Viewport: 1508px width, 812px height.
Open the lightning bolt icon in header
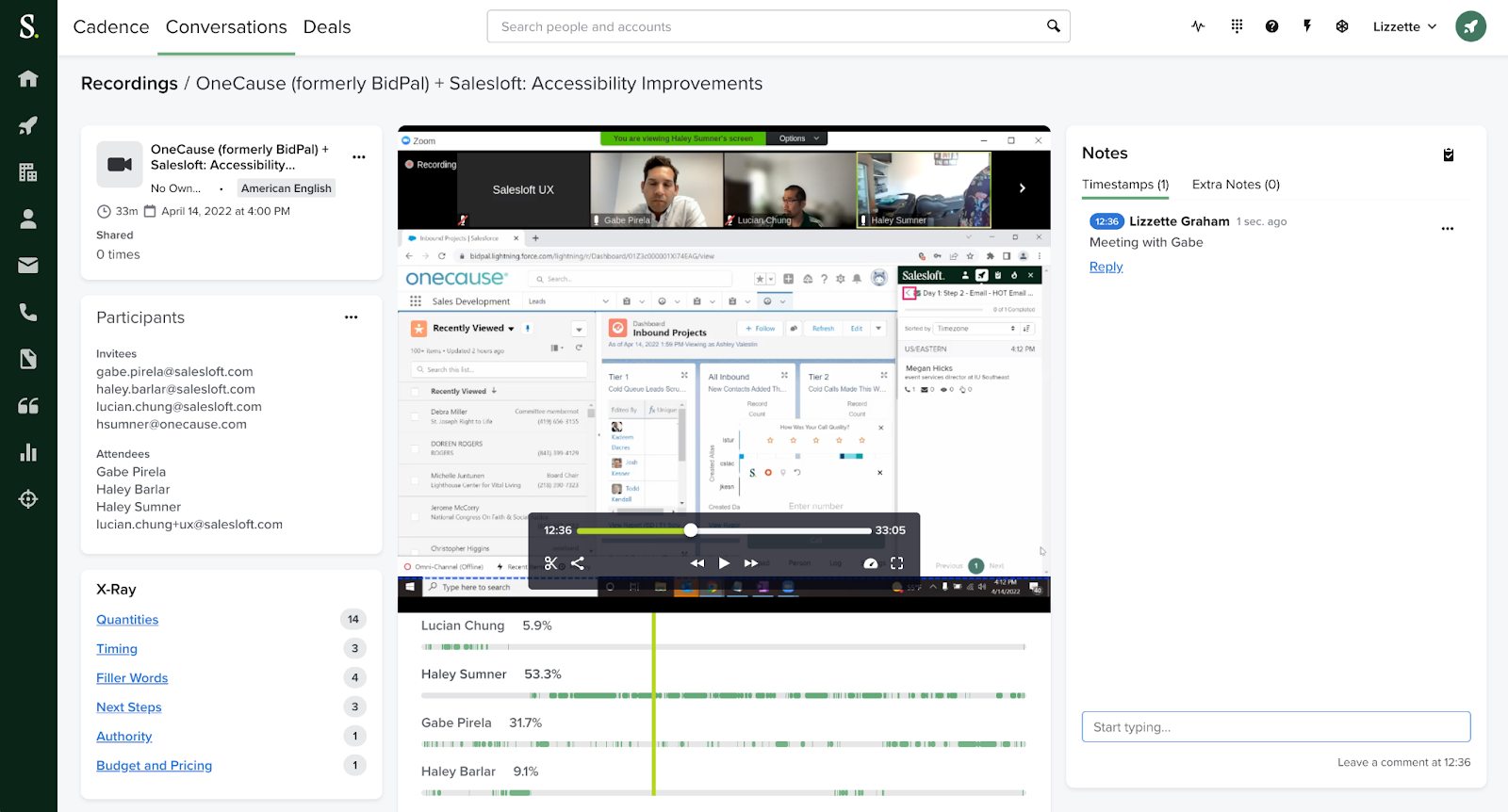(1307, 26)
